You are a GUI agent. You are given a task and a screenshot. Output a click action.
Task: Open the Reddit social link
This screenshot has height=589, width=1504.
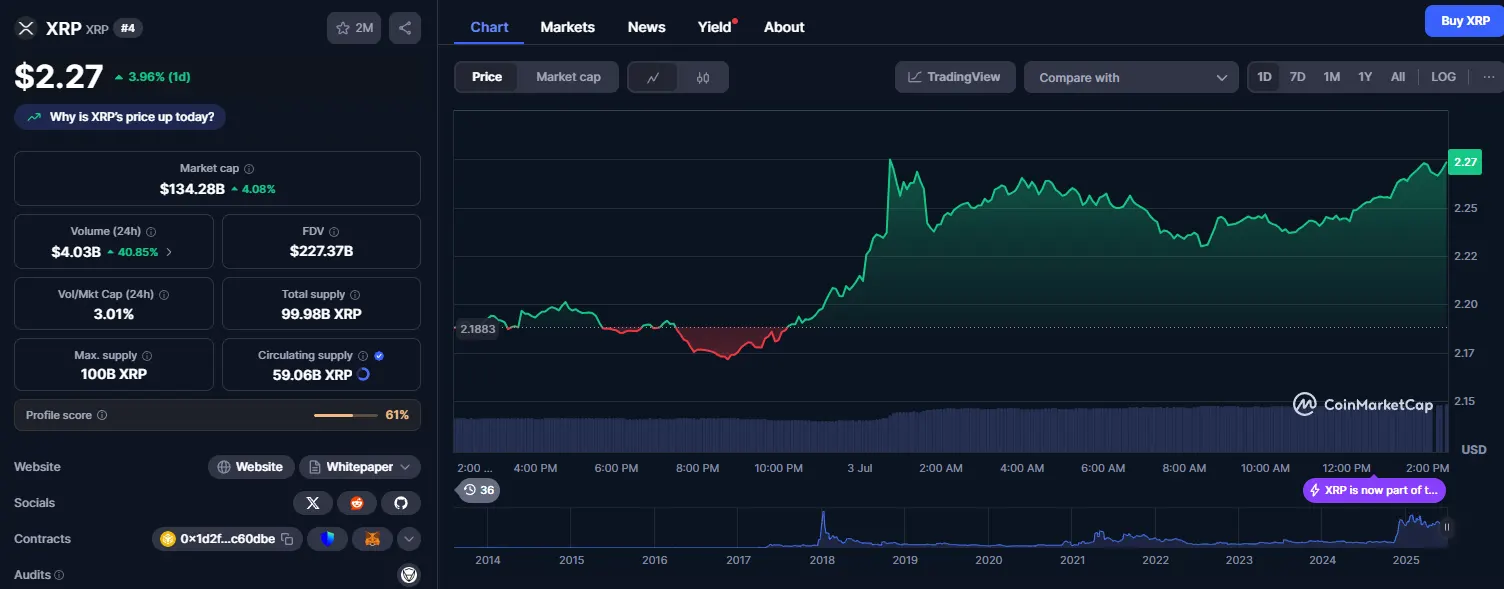[x=357, y=503]
